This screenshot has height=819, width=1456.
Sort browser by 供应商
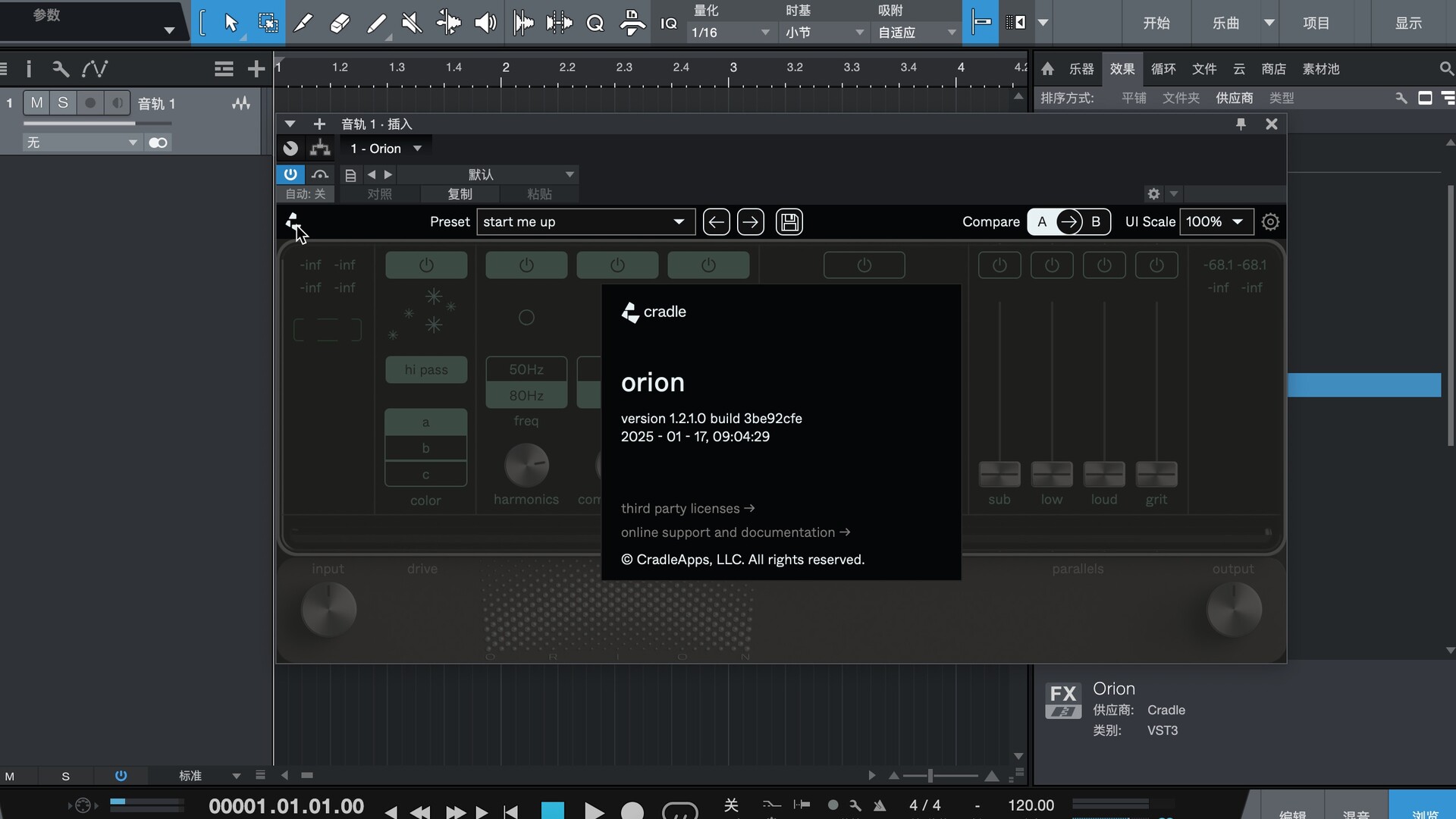point(1235,98)
